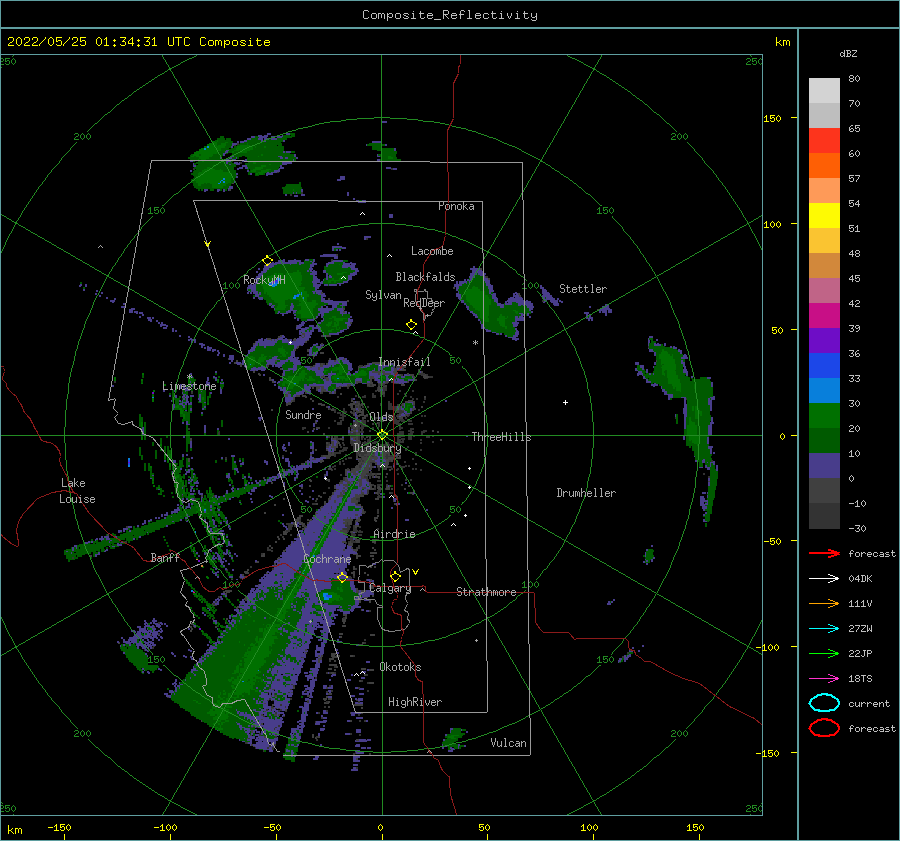Click the magenta 18TS arrow icon

[824, 679]
